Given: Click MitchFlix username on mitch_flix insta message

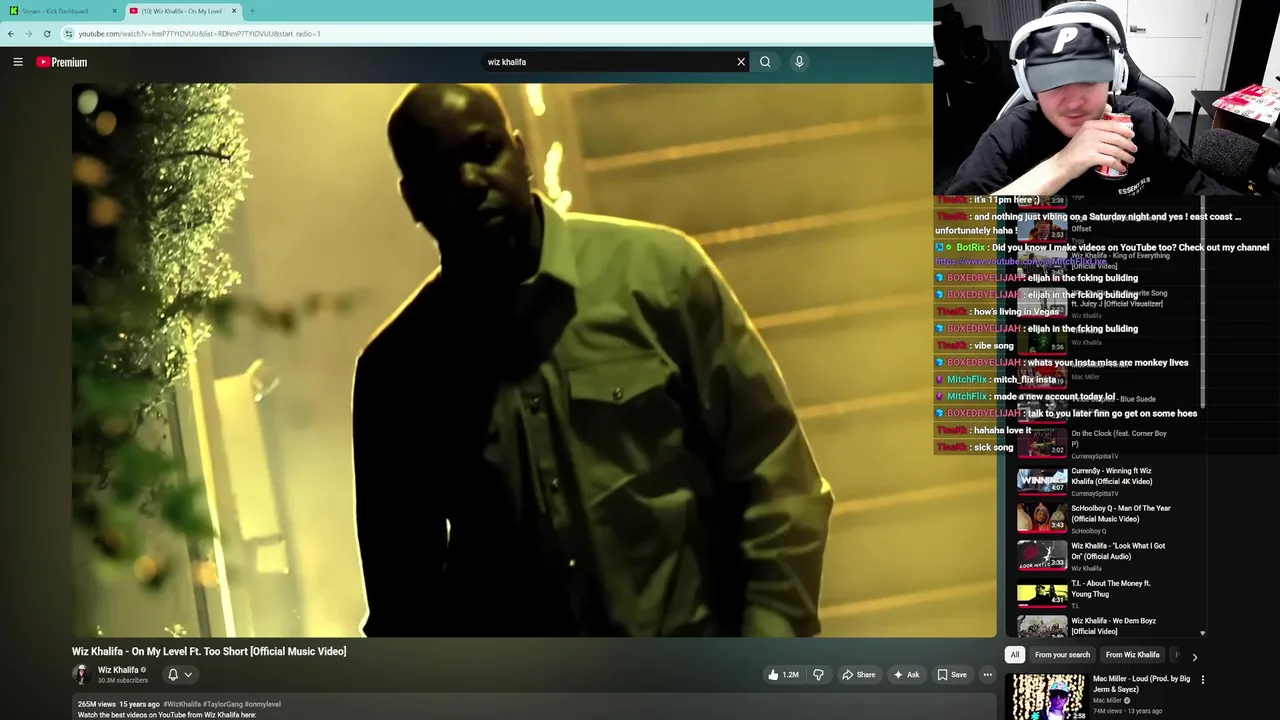Looking at the screenshot, I should [966, 379].
